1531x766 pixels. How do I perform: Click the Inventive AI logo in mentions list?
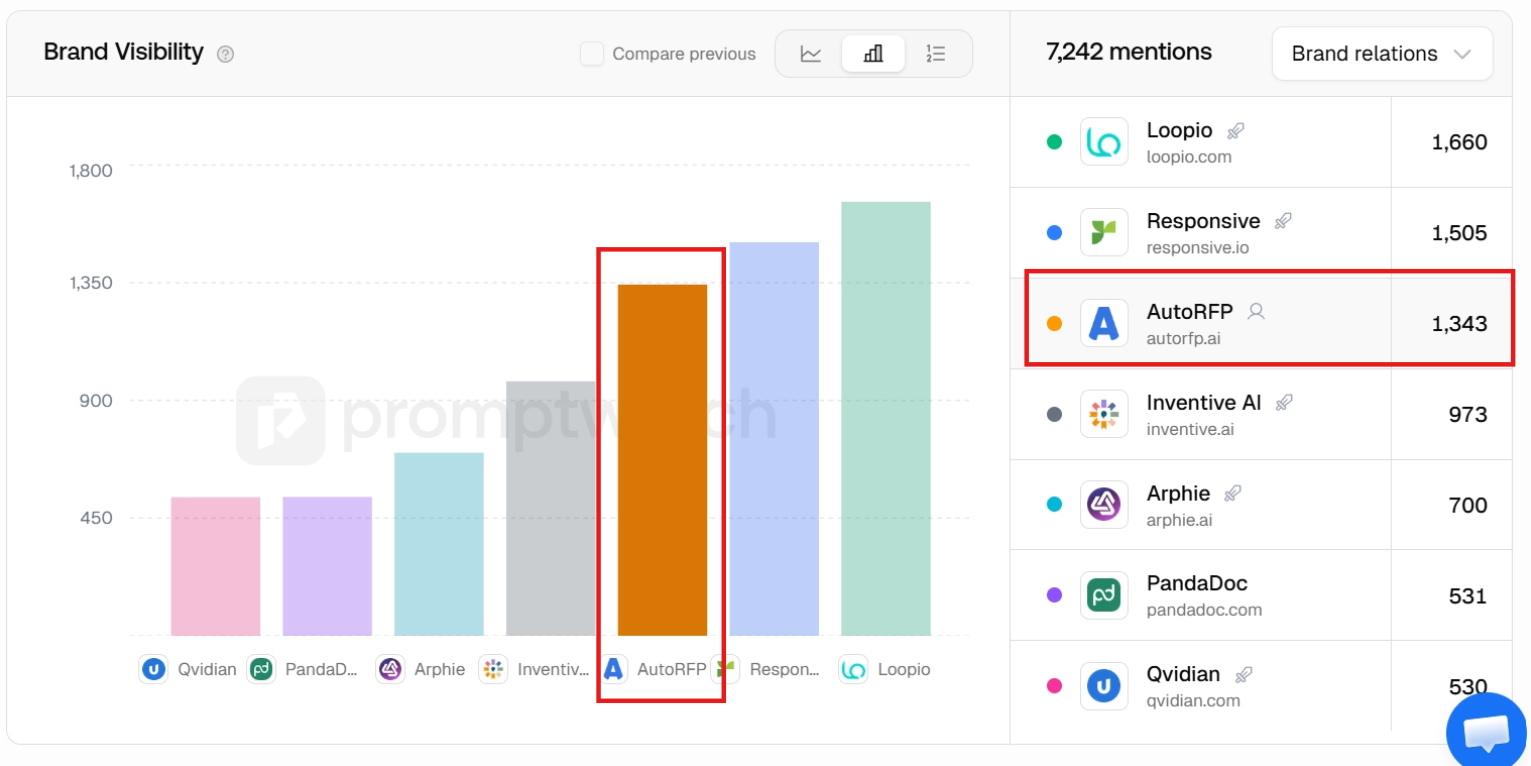tap(1104, 414)
